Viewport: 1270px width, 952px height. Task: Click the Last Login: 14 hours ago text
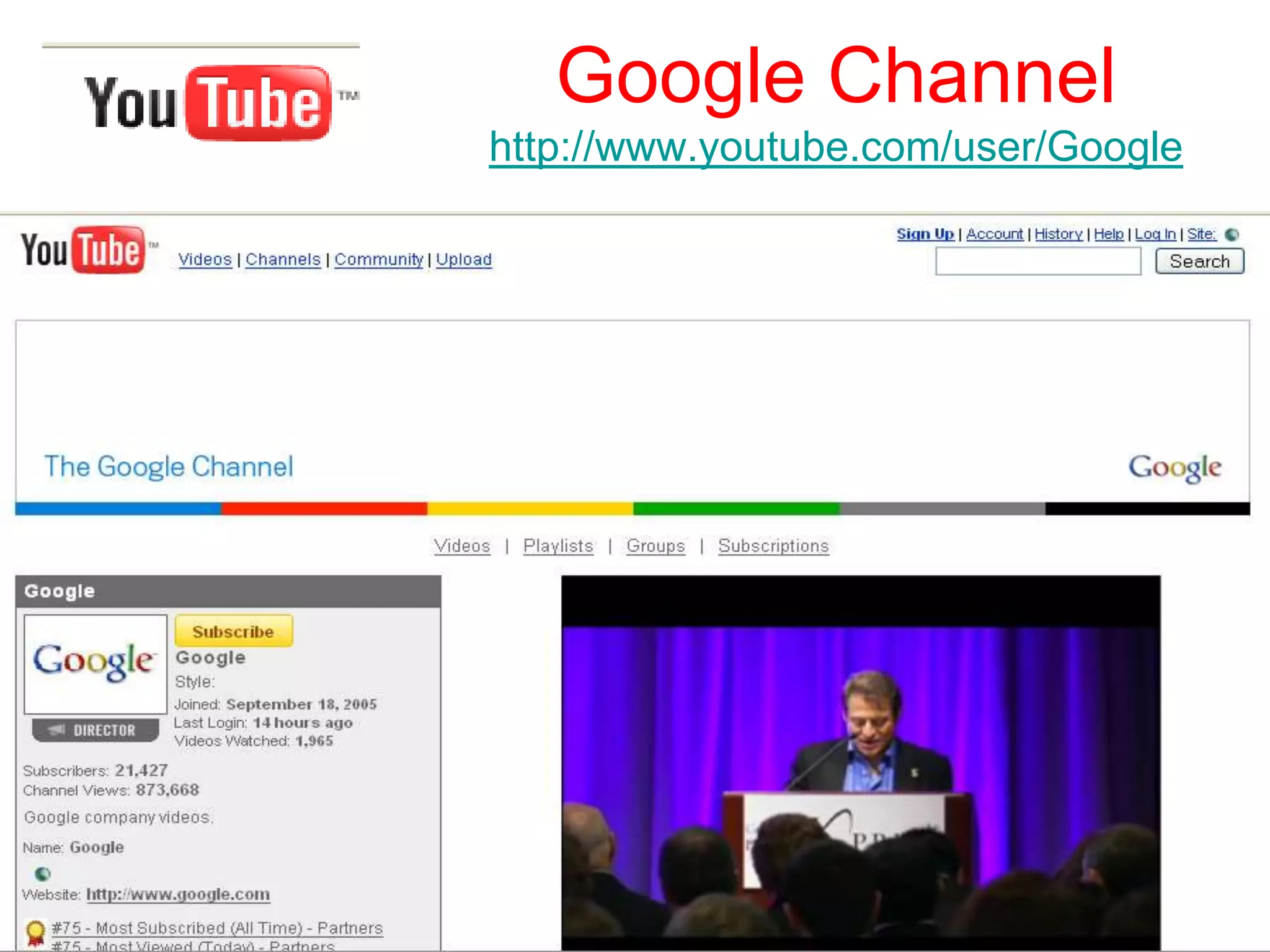point(264,723)
